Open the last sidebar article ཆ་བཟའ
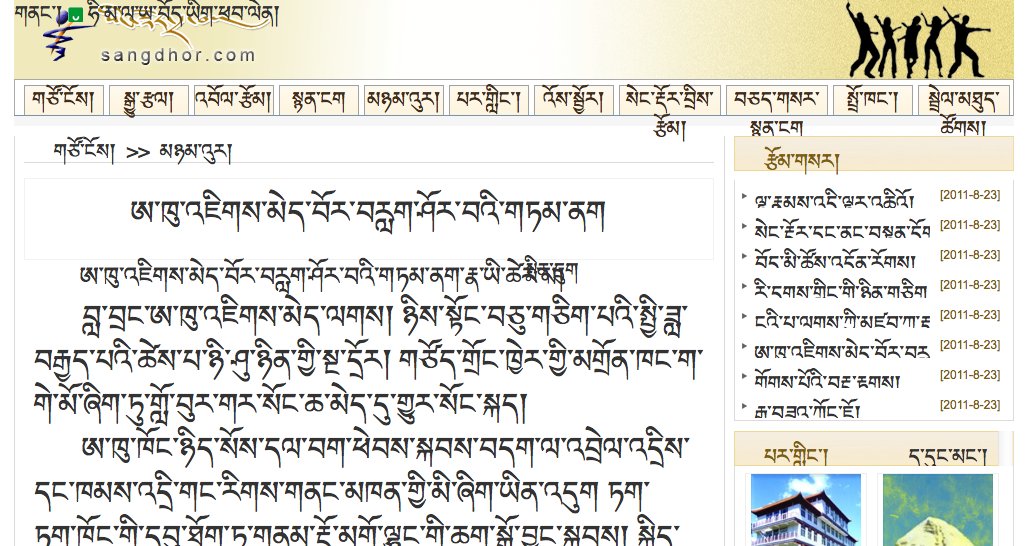 click(x=820, y=408)
